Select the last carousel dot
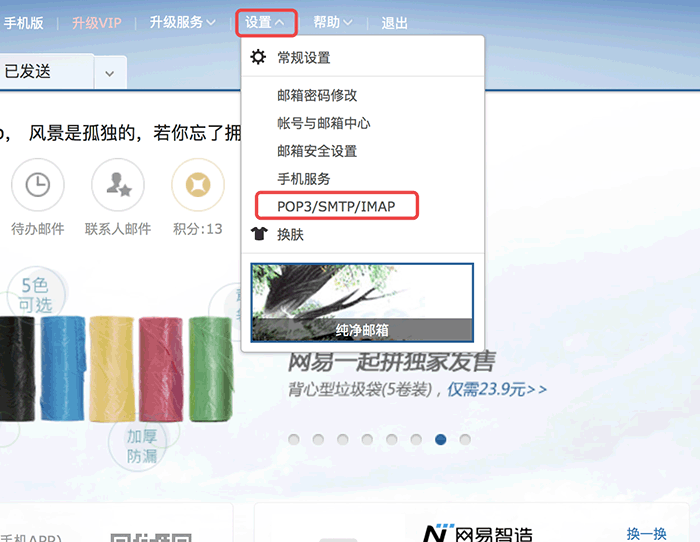 pyautogui.click(x=465, y=439)
